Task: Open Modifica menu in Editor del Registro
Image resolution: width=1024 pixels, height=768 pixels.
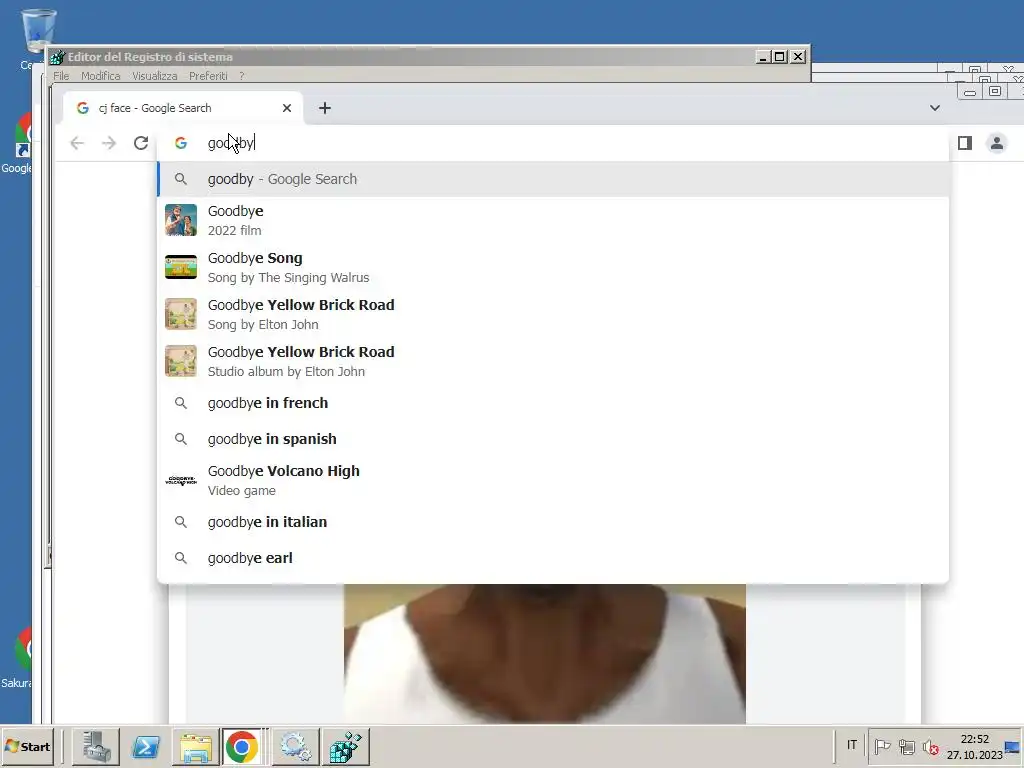Action: click(x=101, y=76)
